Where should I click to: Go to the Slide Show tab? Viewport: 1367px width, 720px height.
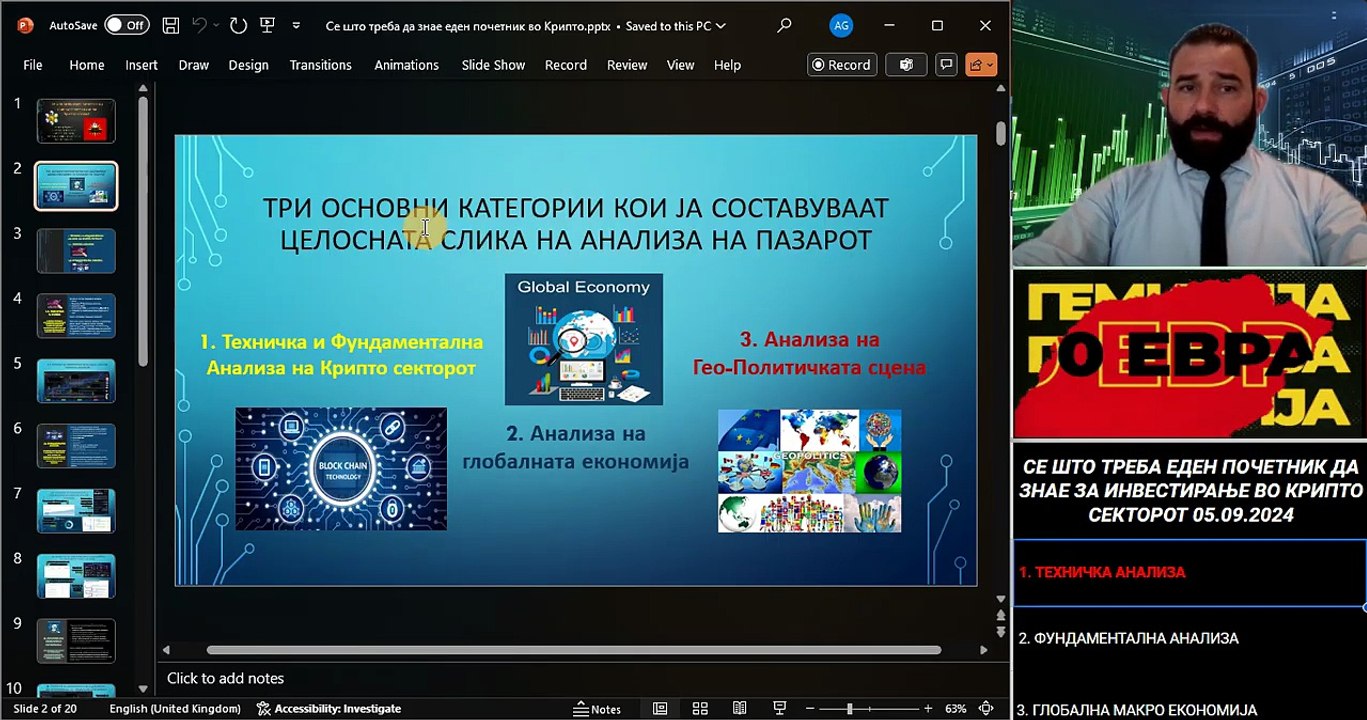tap(493, 65)
